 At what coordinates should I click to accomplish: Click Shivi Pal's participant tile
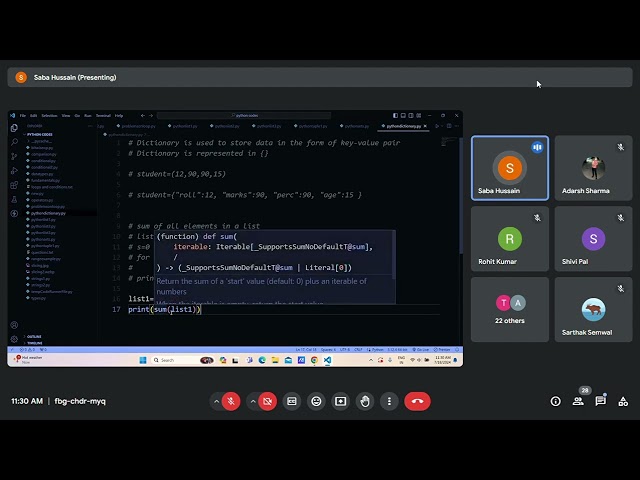click(x=593, y=239)
